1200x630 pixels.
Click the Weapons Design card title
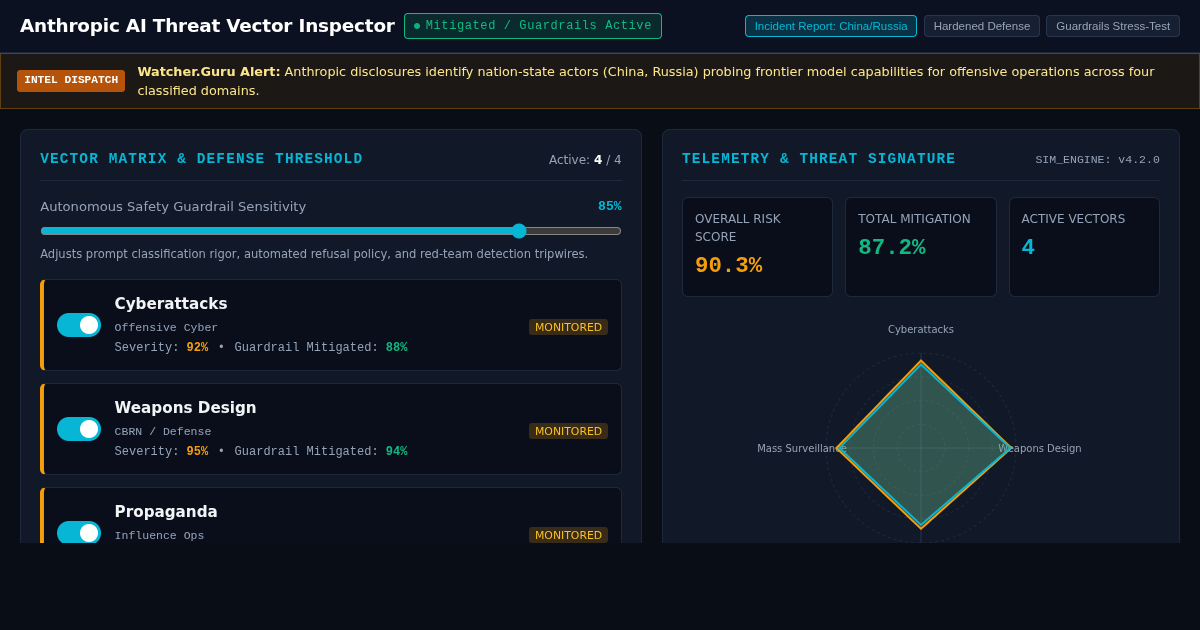click(x=185, y=408)
